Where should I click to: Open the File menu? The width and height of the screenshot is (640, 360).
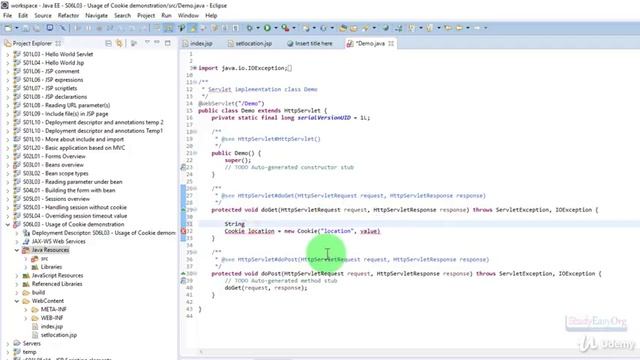8,16
